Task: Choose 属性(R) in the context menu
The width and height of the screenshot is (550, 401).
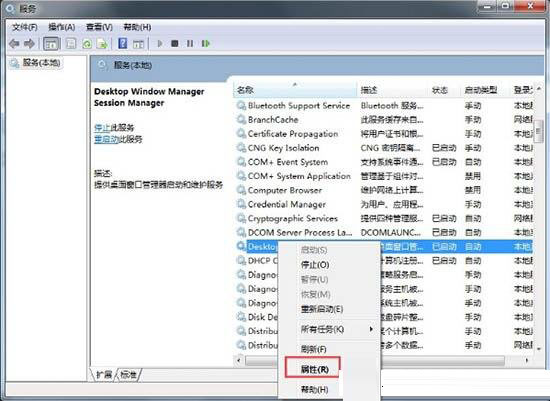Action: coord(315,369)
